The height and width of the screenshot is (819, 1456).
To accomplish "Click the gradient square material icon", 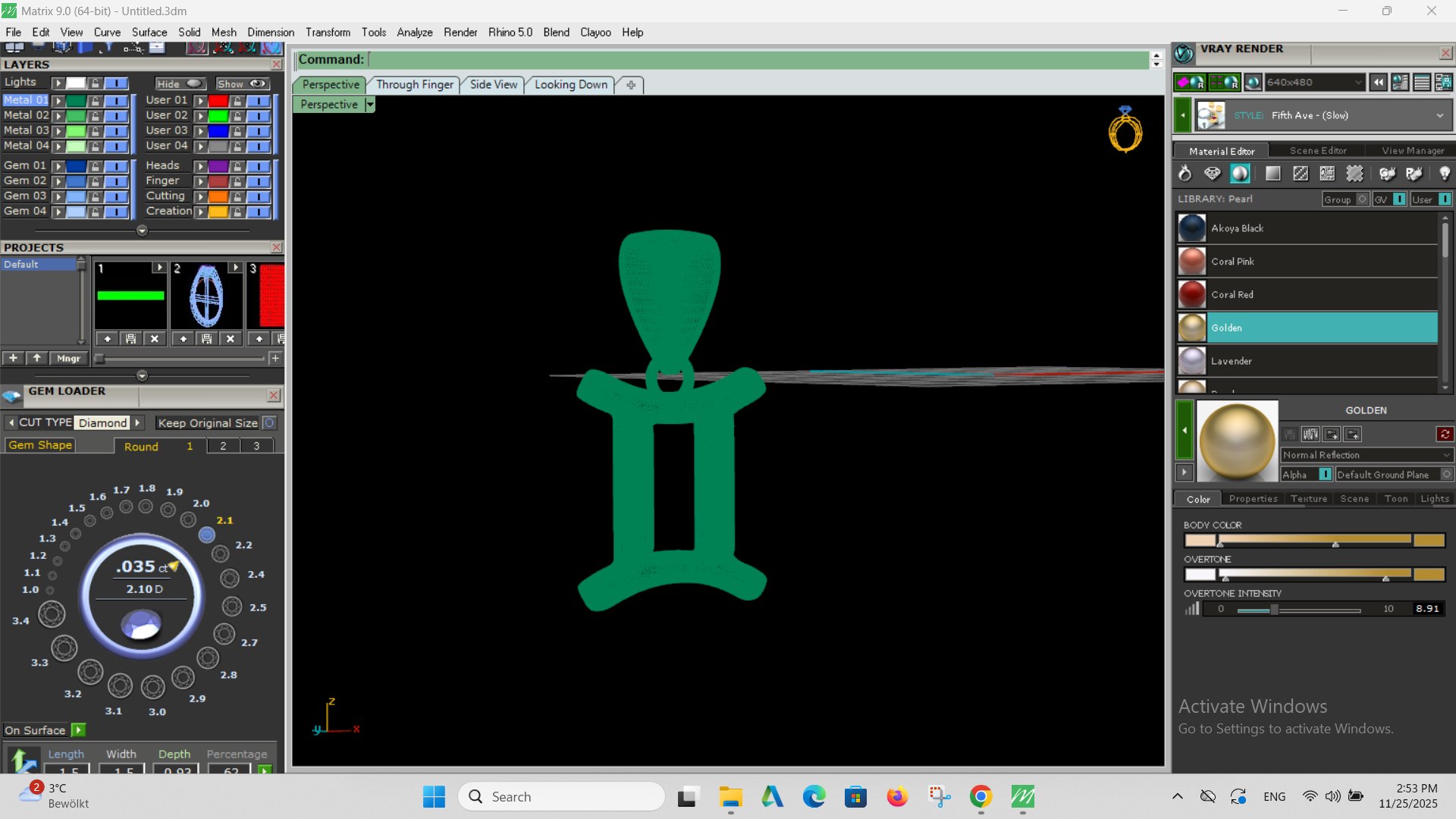I will (1273, 174).
